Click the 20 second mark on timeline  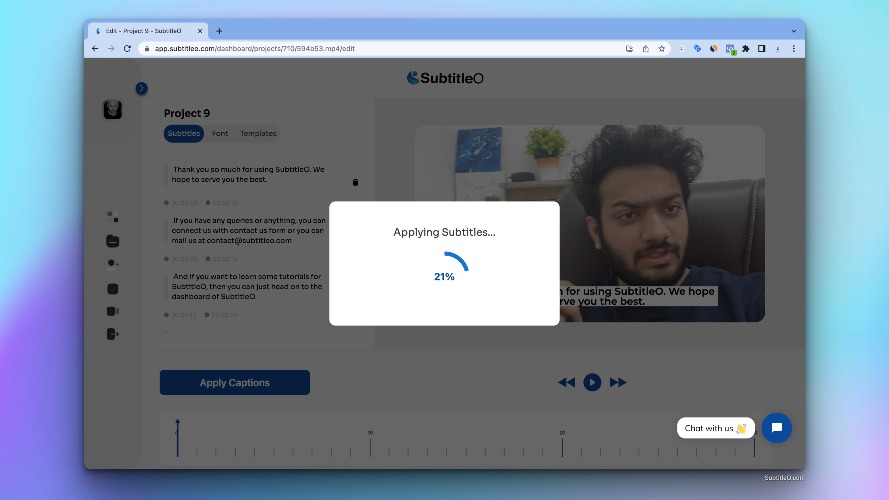coord(562,443)
